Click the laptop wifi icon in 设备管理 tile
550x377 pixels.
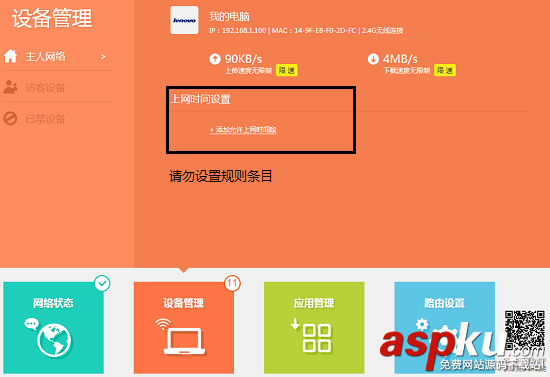(181, 336)
